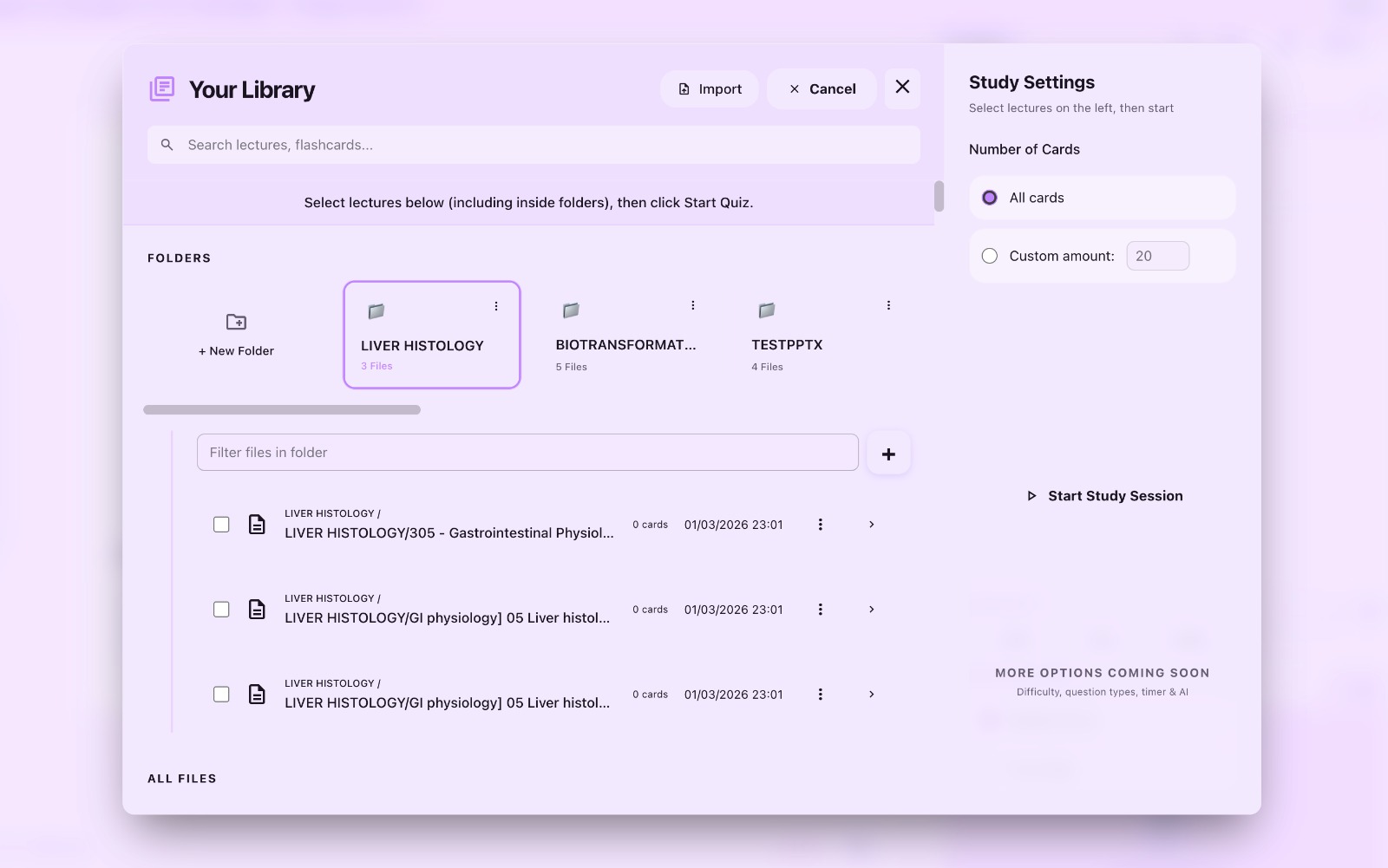Image resolution: width=1388 pixels, height=868 pixels.
Task: Open the BIOTRANSFORMAT folder three-dot menu
Action: click(x=692, y=305)
